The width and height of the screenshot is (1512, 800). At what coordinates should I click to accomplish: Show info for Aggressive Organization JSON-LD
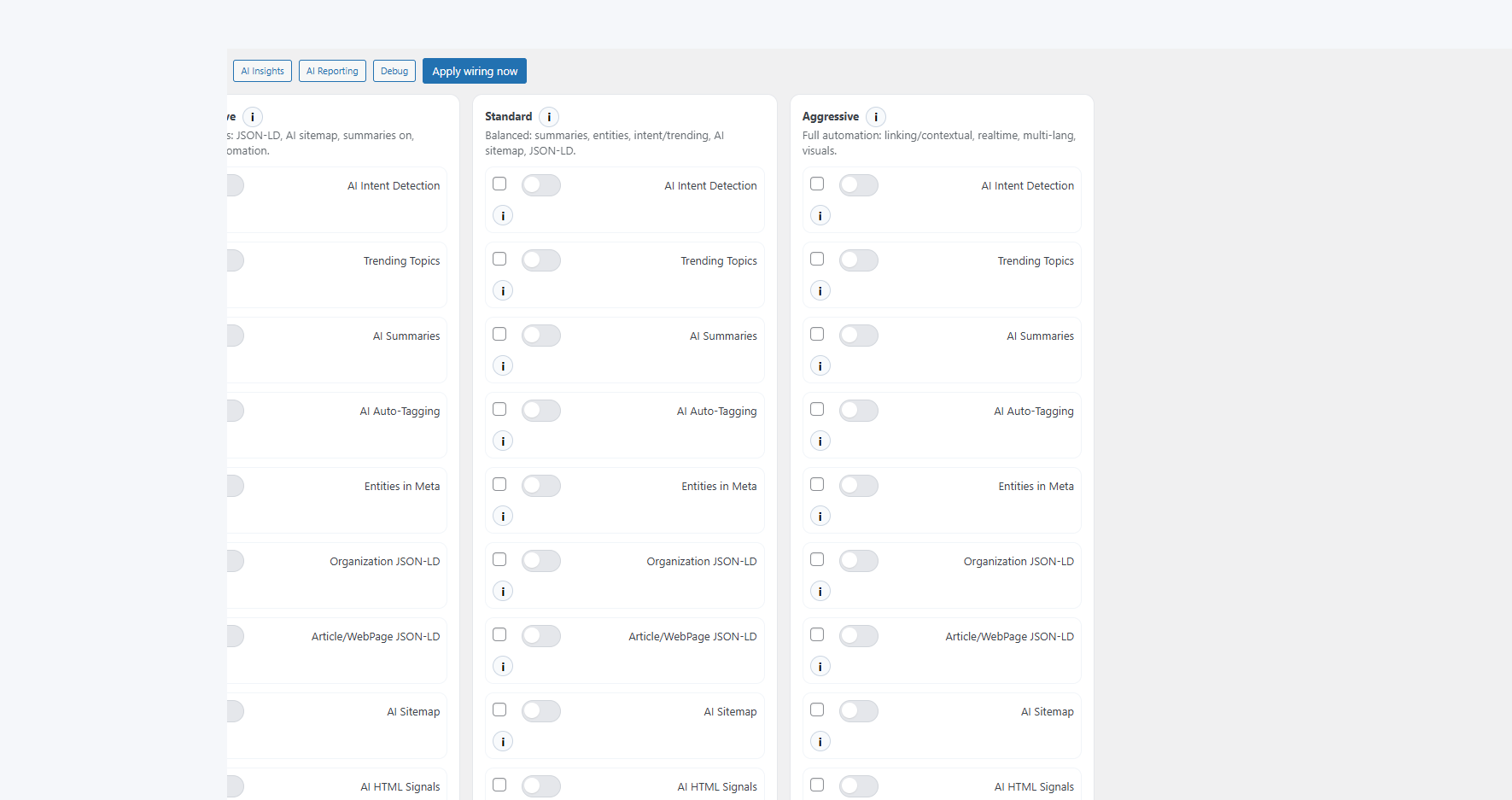pos(820,592)
